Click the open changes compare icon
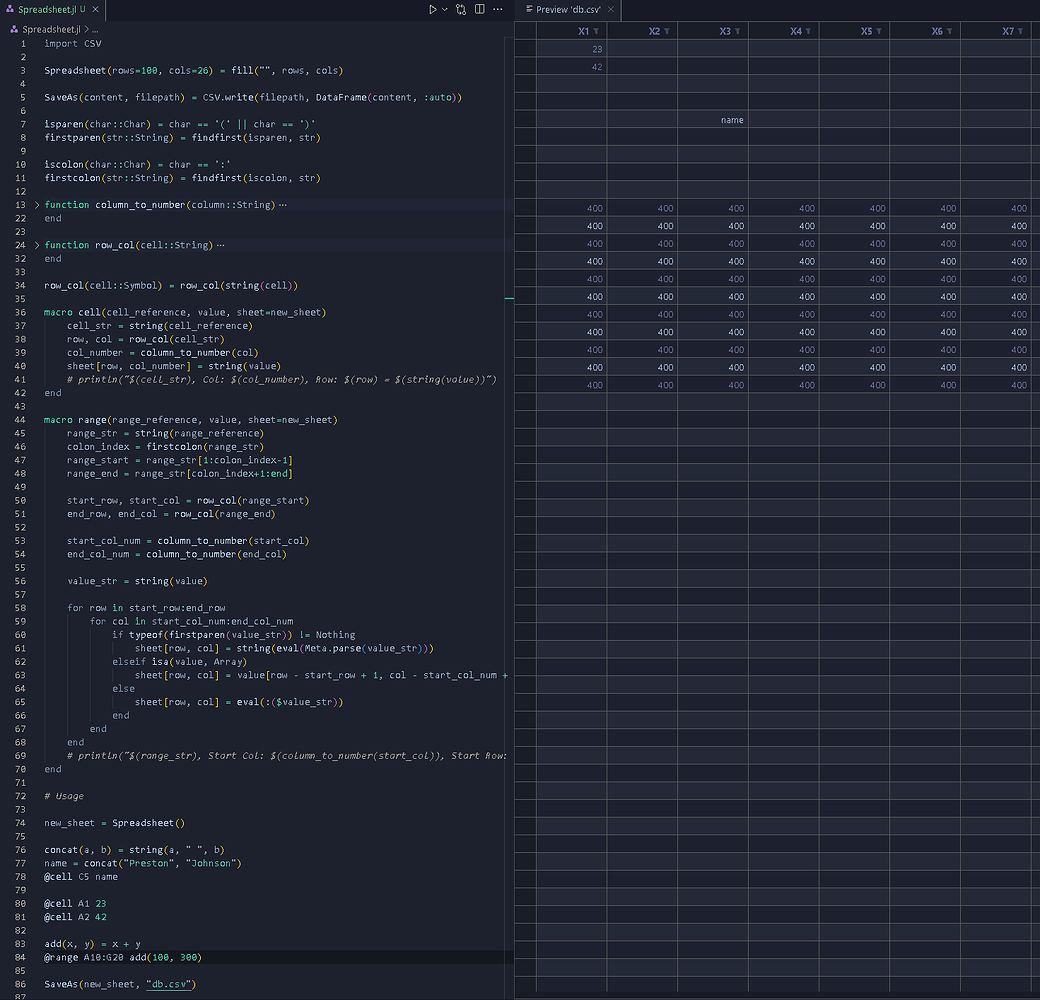Image resolution: width=1040 pixels, height=1000 pixels. 461,9
